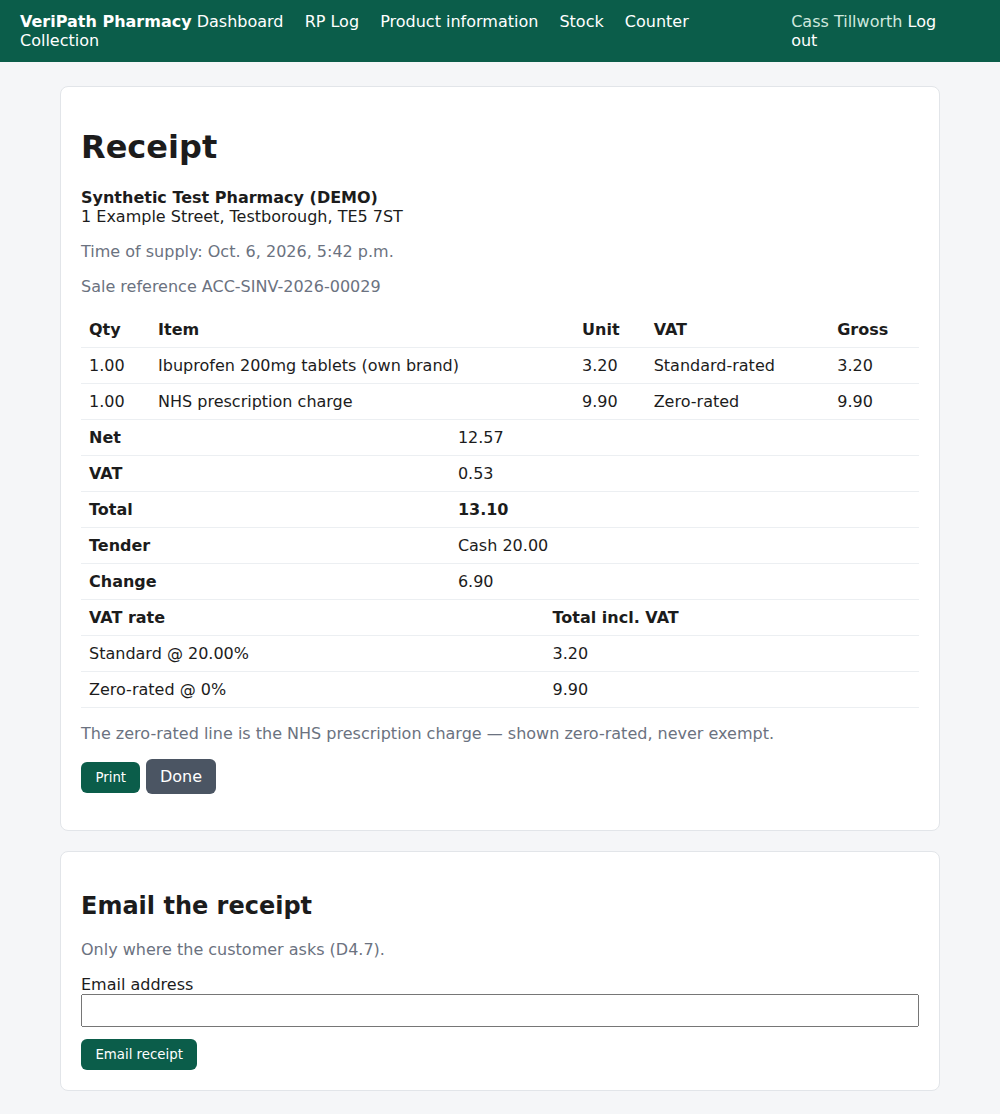
Task: Focus the Email address field
Action: (500, 1010)
